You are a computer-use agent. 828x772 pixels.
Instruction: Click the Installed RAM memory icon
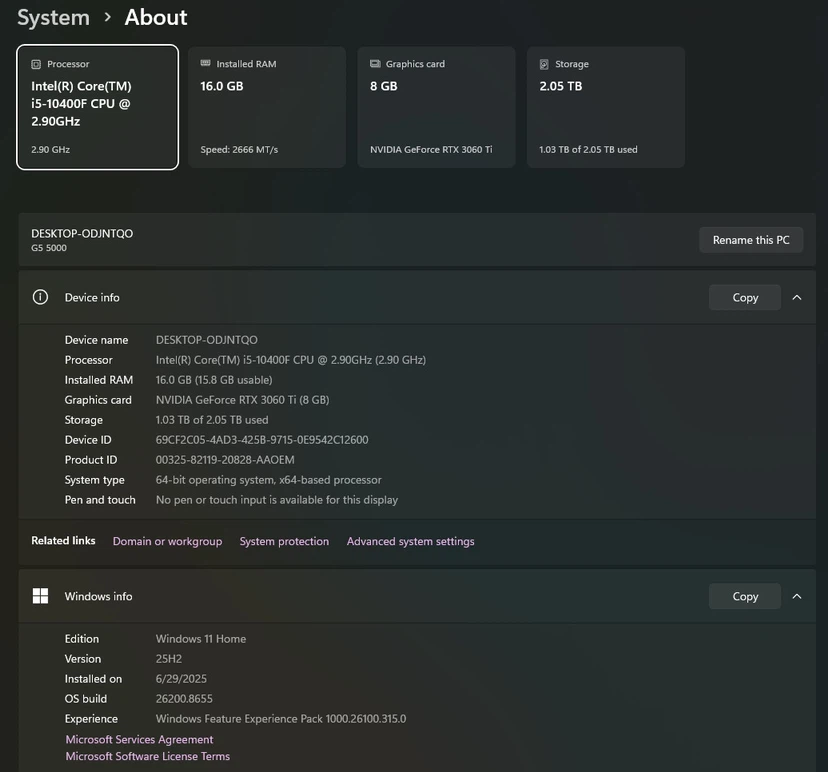click(x=205, y=63)
